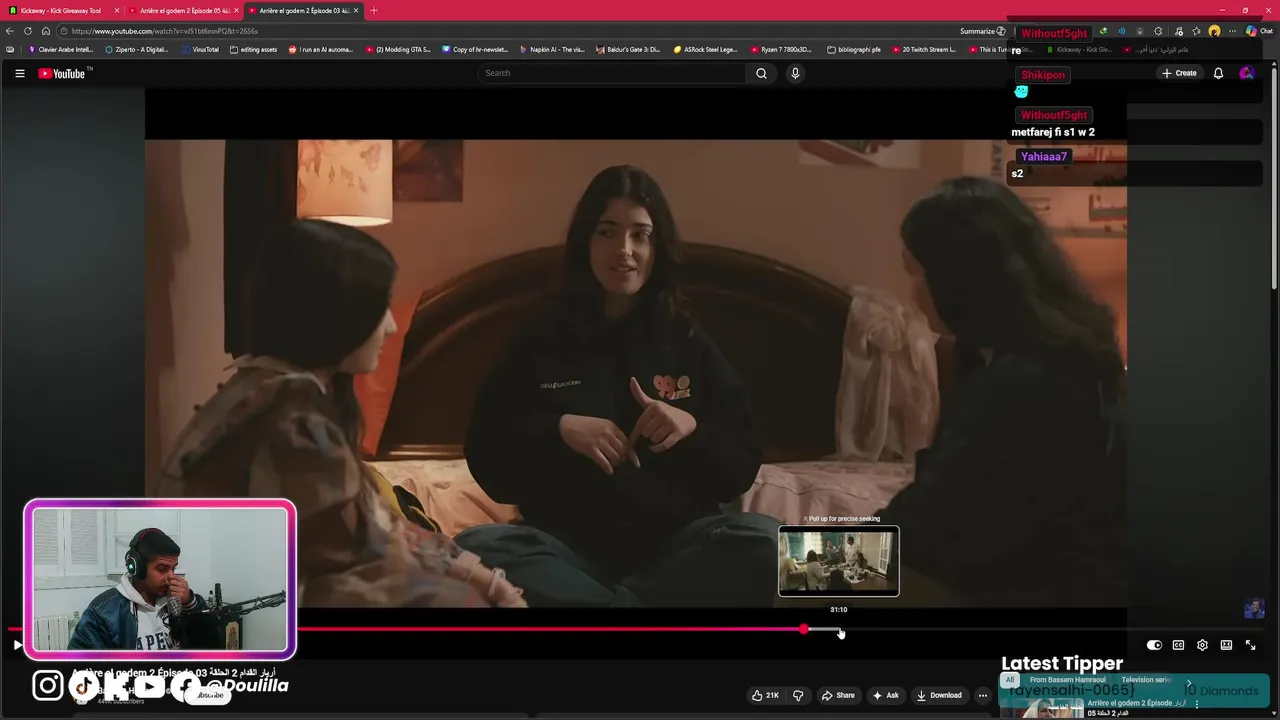
Task: Close the Épisode 03 browser tab
Action: coord(356,10)
